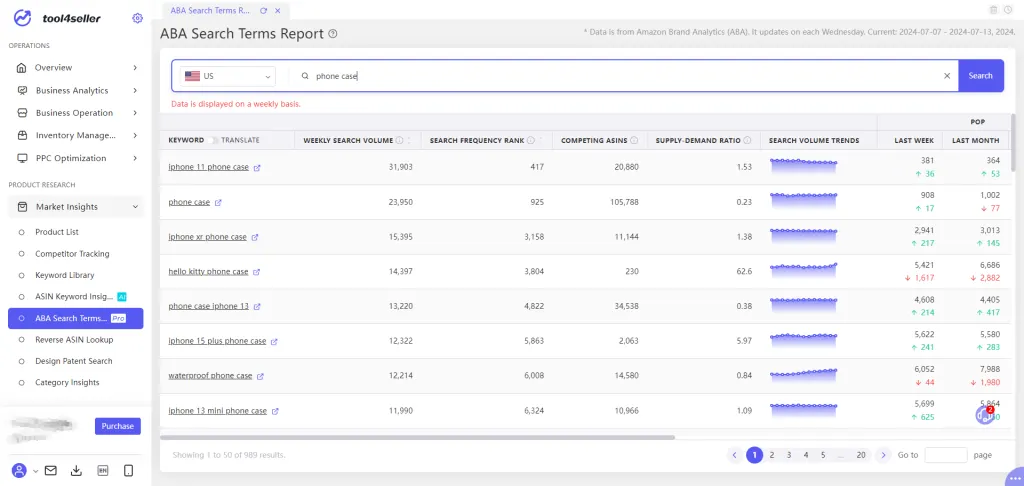Viewport: 1024px width, 486px height.
Task: Sort by Weekly Search Volume arrows
Action: (x=409, y=140)
